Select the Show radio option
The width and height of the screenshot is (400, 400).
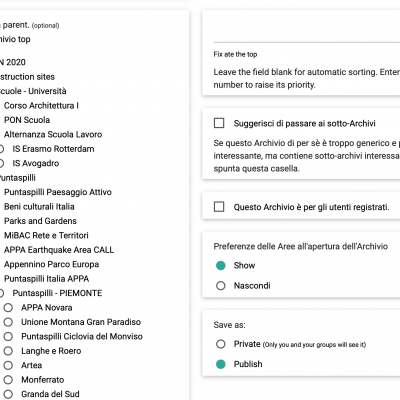(x=221, y=265)
